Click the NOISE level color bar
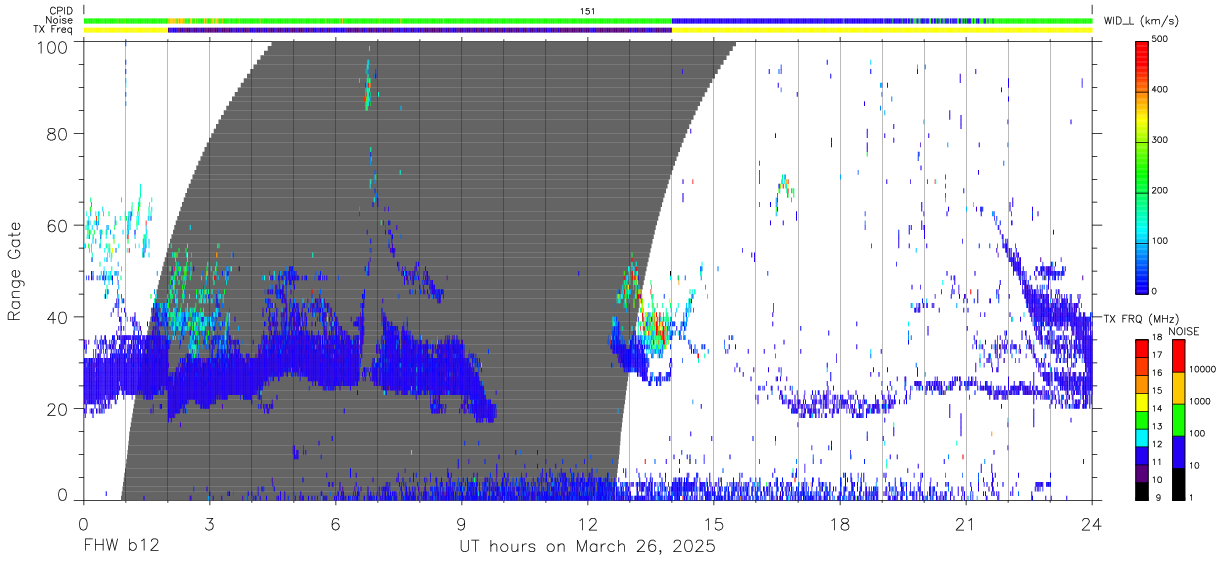The image size is (1228, 567). [1178, 419]
